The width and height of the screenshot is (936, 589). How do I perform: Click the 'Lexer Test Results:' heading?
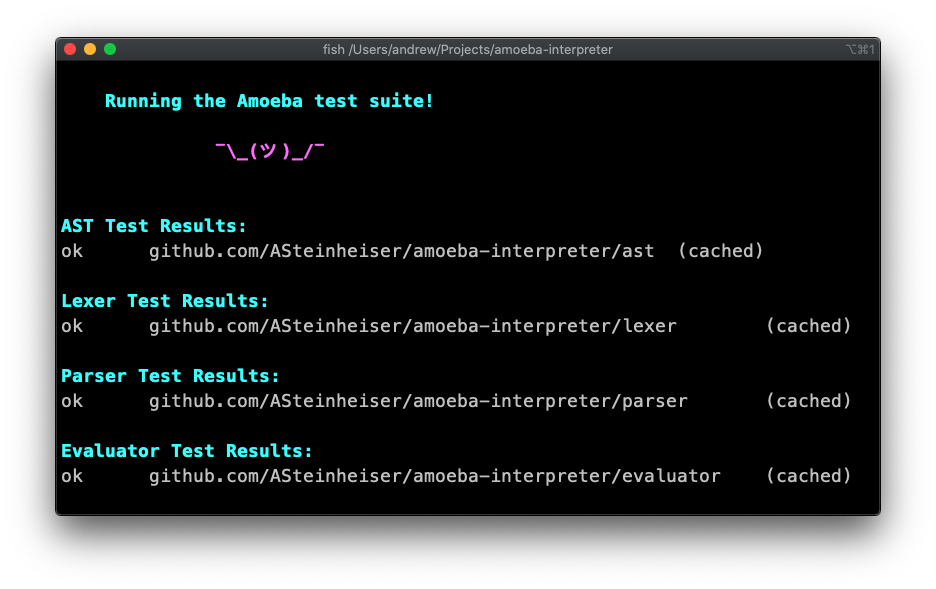click(165, 301)
